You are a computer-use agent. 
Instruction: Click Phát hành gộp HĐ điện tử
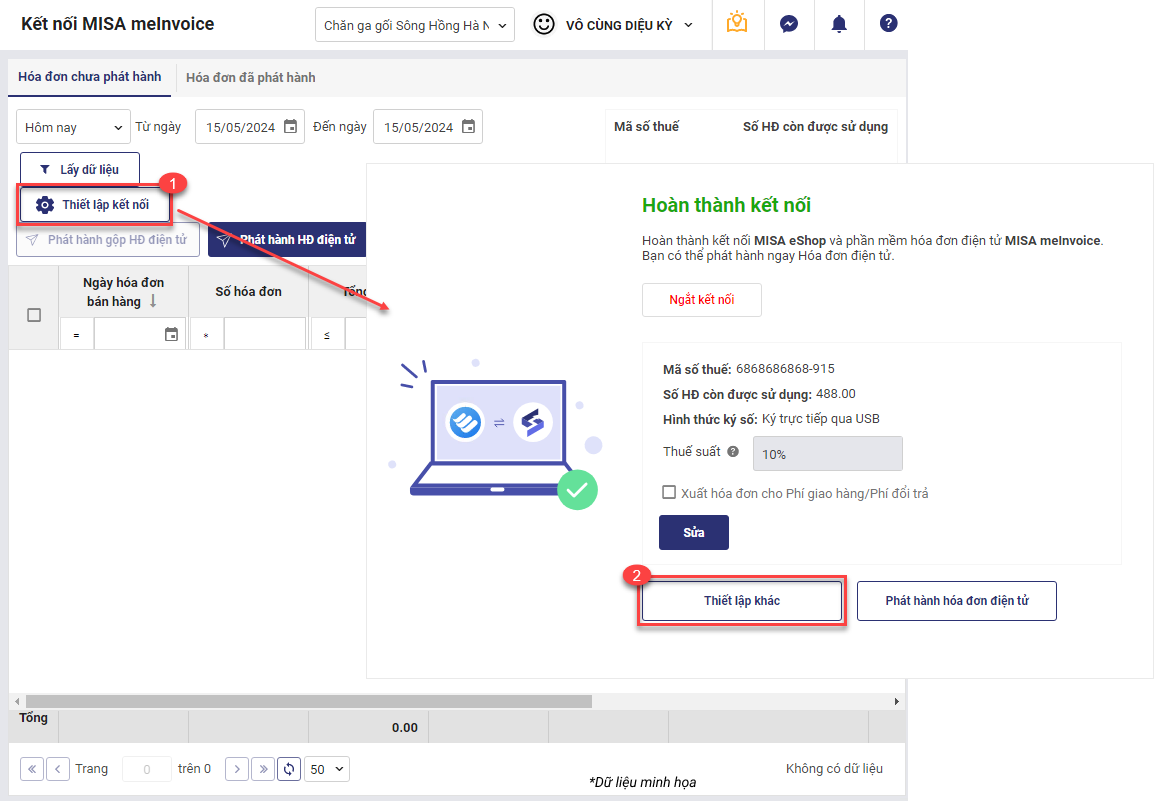tap(107, 240)
